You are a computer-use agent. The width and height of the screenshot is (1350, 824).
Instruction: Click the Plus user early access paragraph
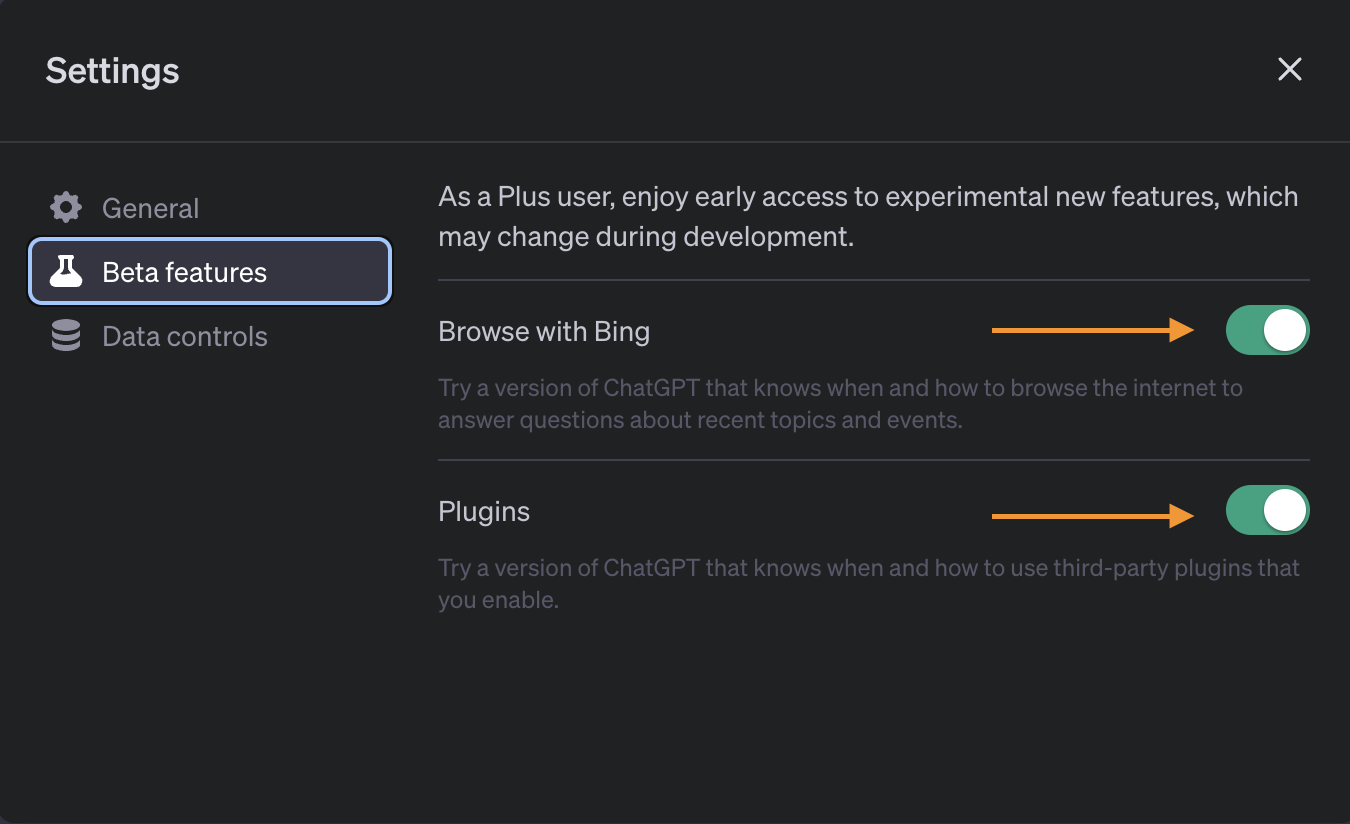[x=868, y=217]
